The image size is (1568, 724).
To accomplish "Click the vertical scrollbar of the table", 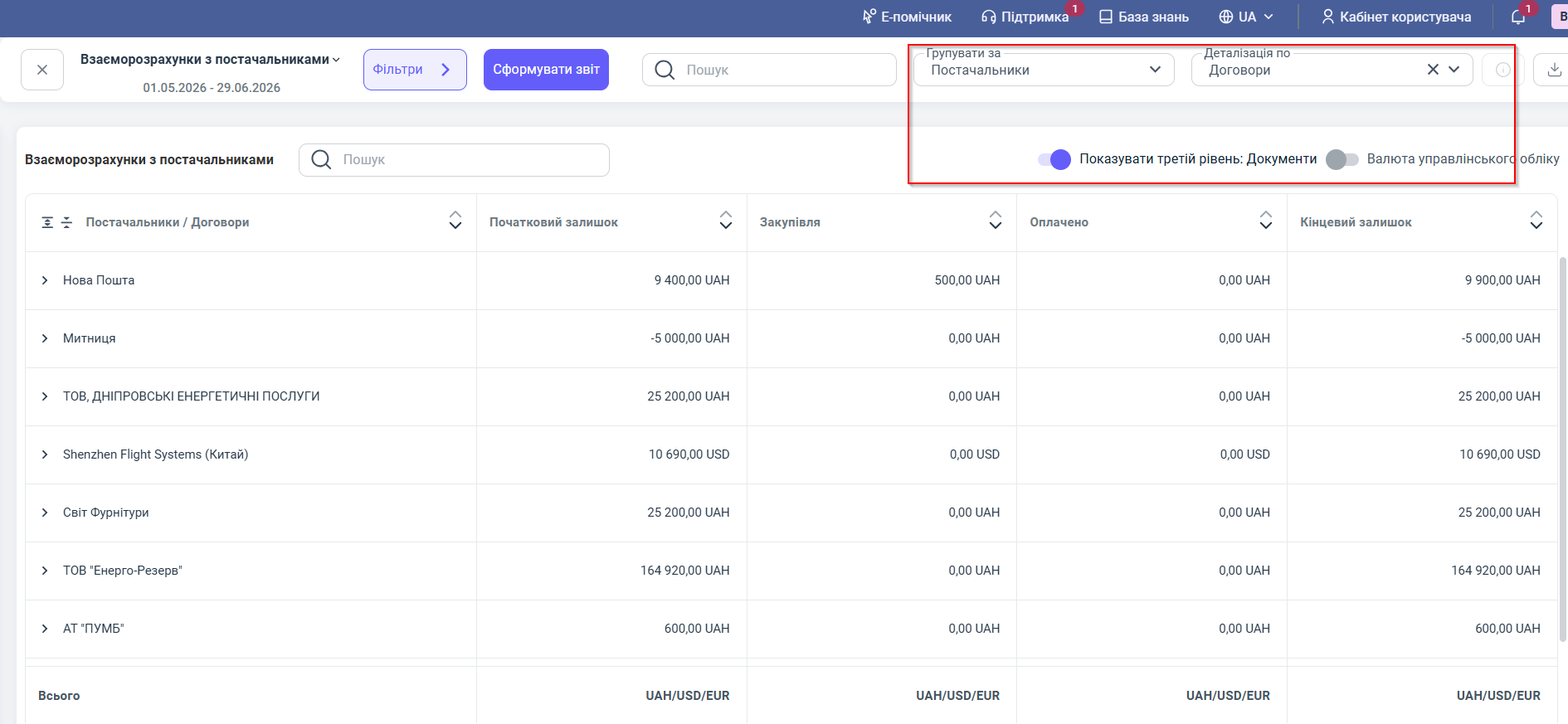I will click(1563, 448).
